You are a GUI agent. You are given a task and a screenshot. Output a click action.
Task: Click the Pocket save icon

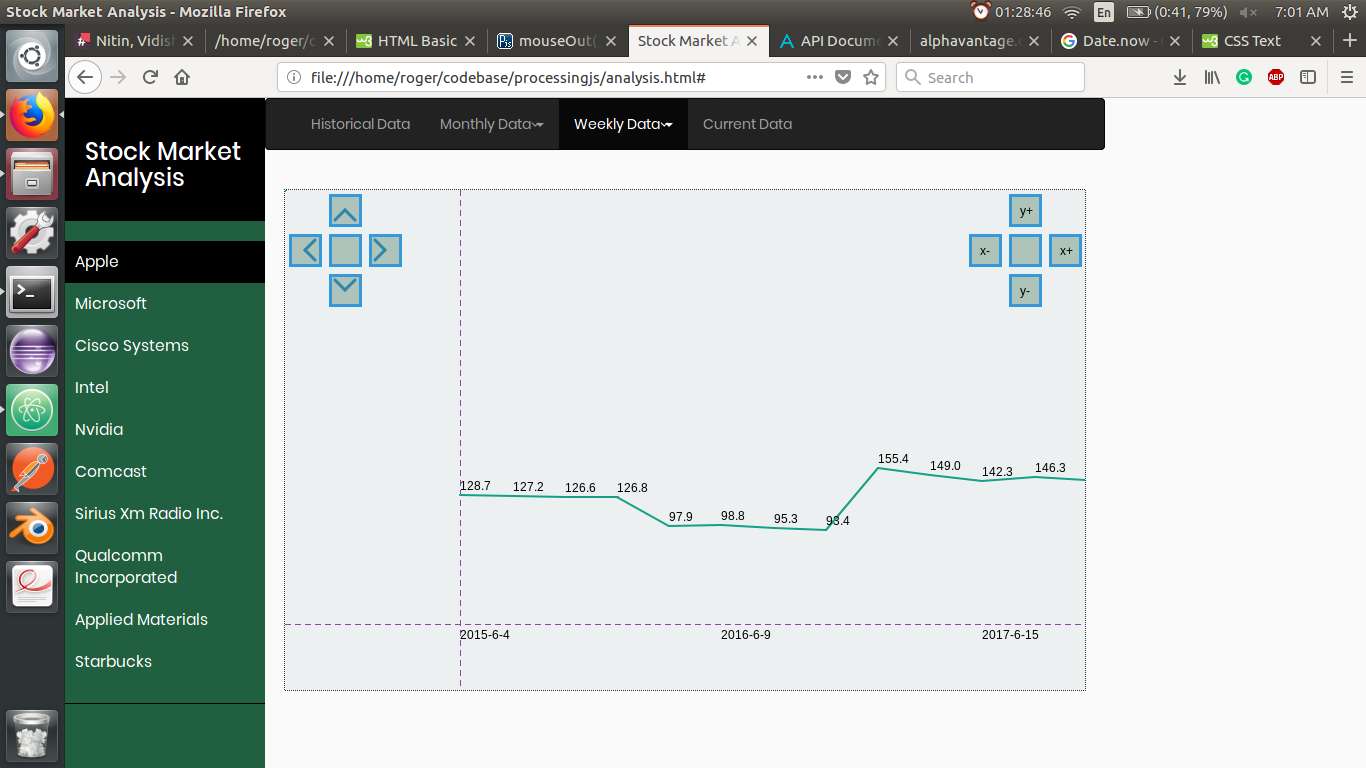(x=843, y=77)
